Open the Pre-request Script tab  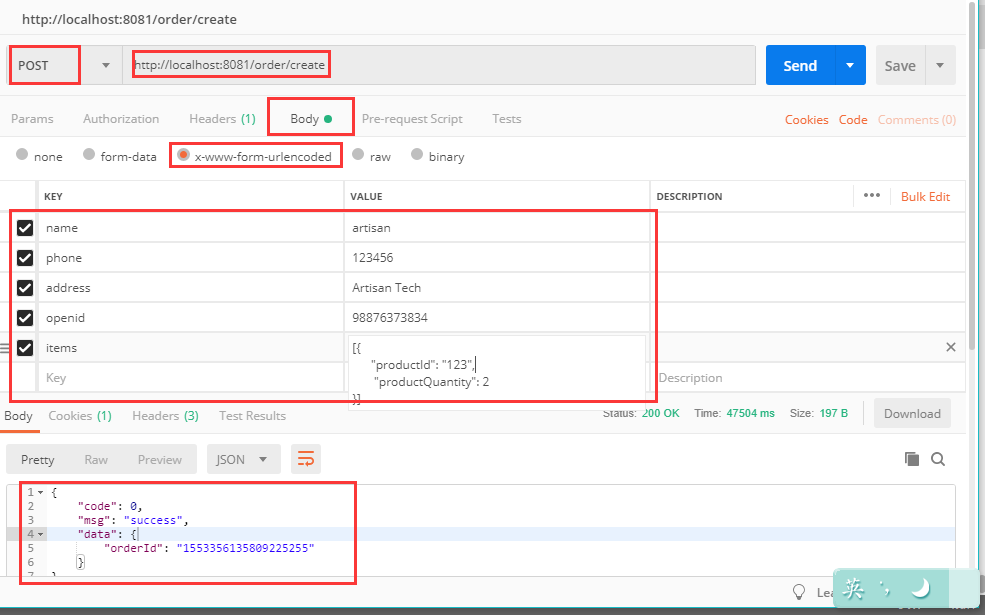tap(412, 119)
